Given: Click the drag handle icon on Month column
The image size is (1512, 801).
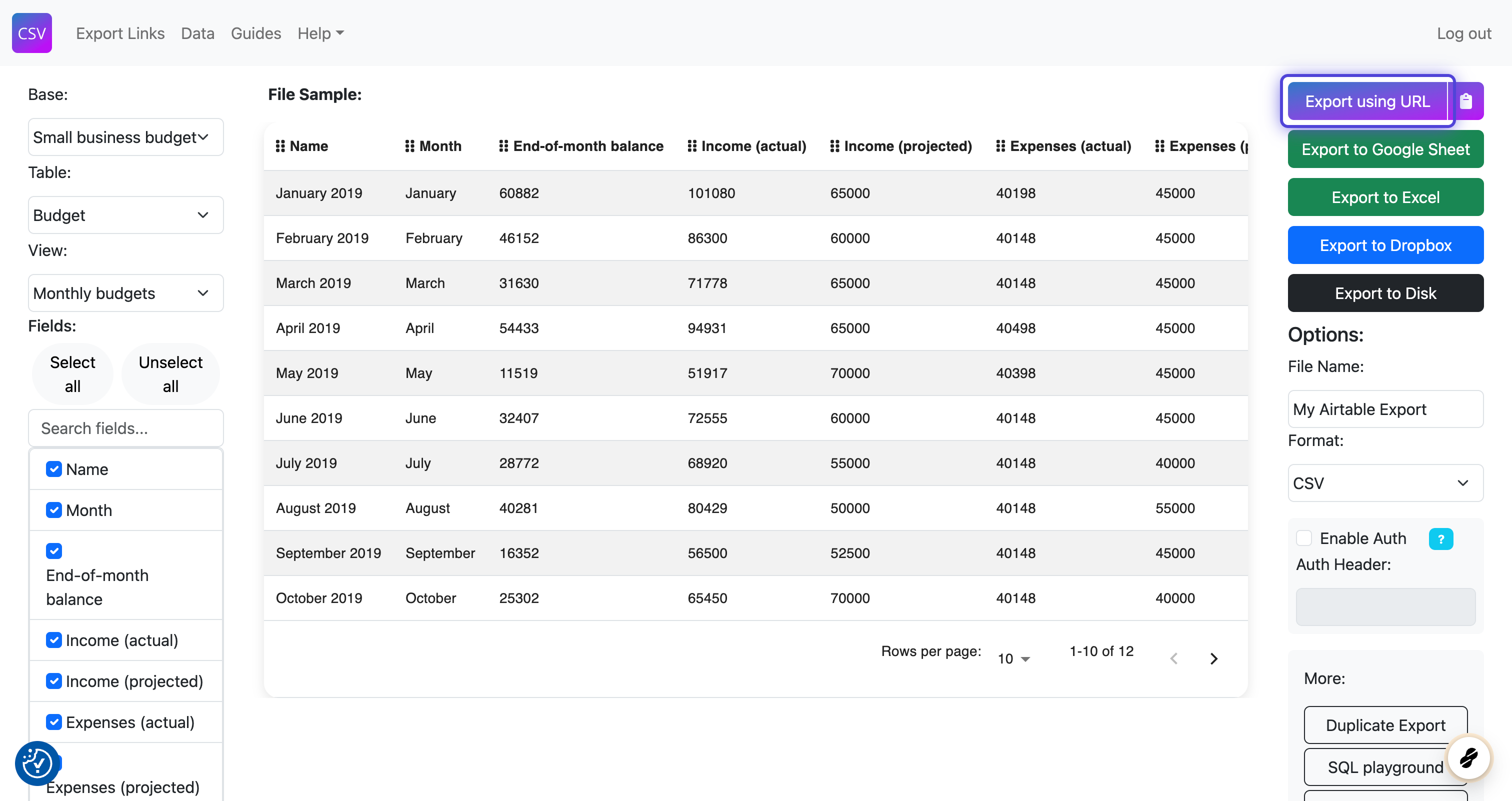Looking at the screenshot, I should (409, 146).
